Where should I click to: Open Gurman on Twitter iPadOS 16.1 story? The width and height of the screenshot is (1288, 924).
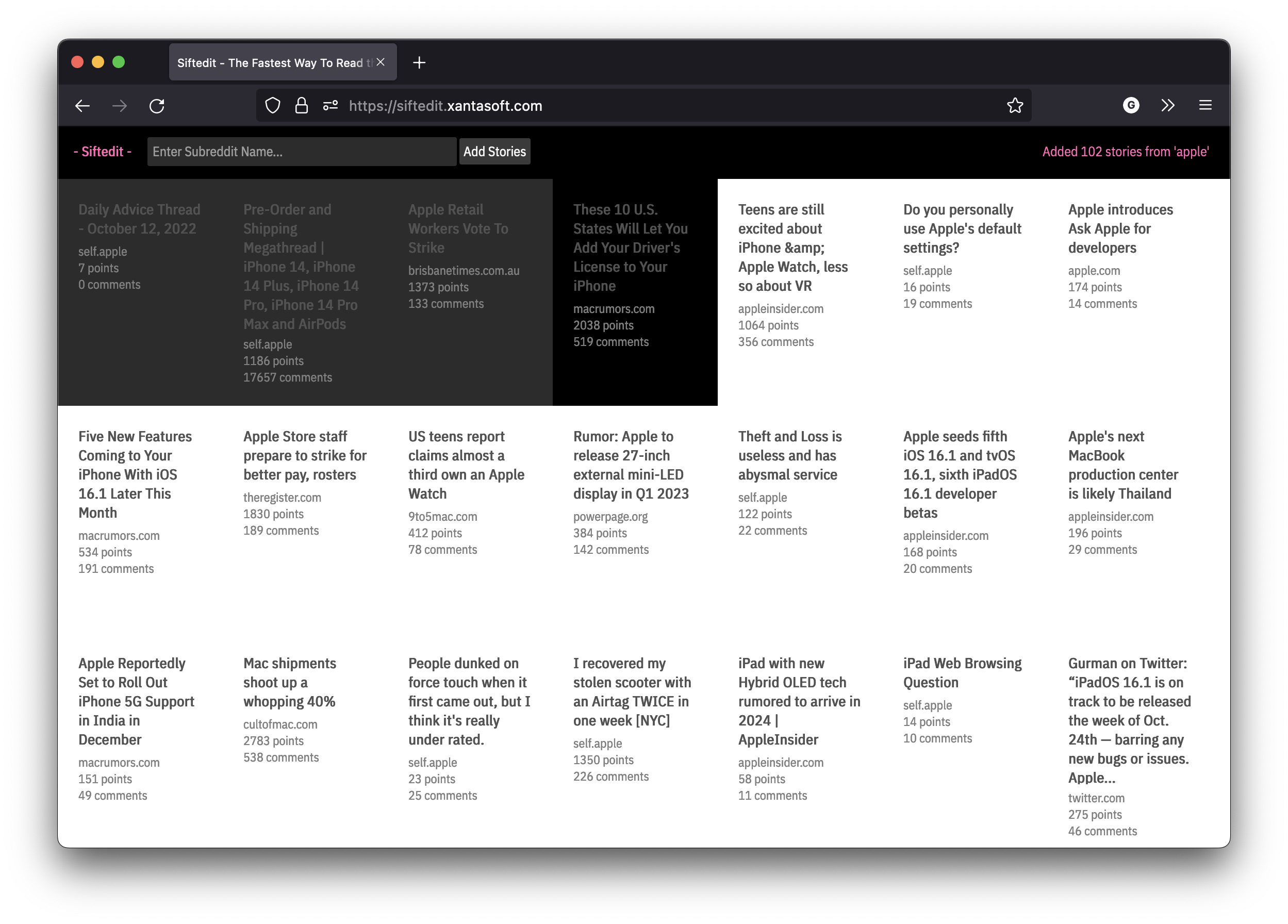tap(1129, 720)
